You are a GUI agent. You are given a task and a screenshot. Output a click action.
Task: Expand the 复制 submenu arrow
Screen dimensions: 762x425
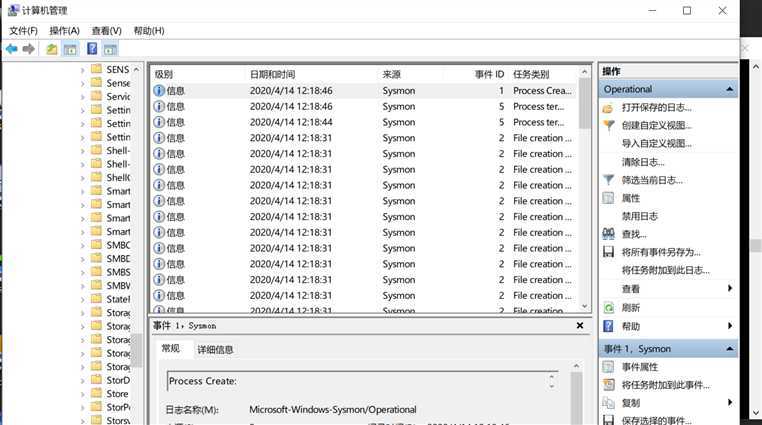click(x=730, y=402)
